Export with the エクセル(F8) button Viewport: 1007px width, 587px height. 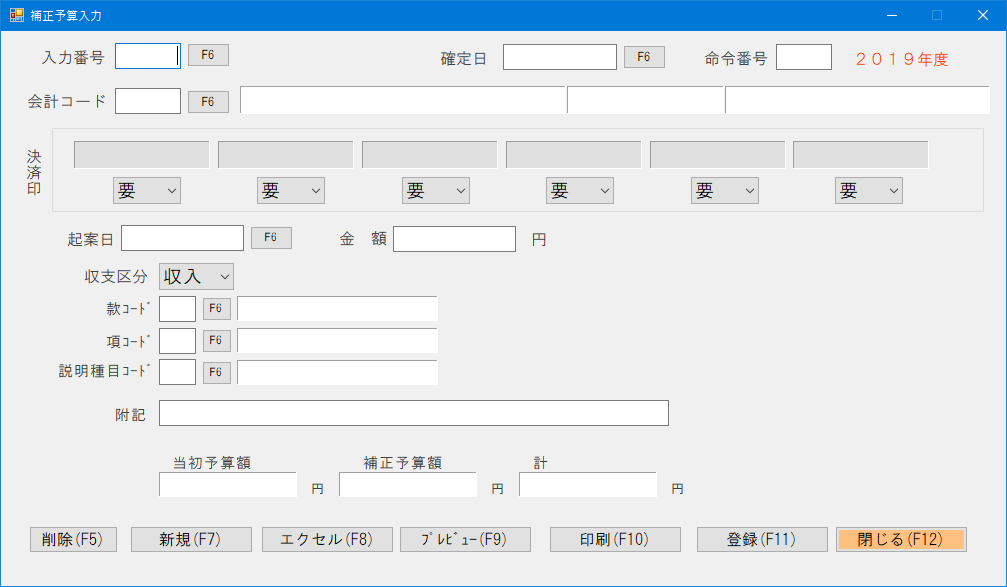pyautogui.click(x=328, y=539)
